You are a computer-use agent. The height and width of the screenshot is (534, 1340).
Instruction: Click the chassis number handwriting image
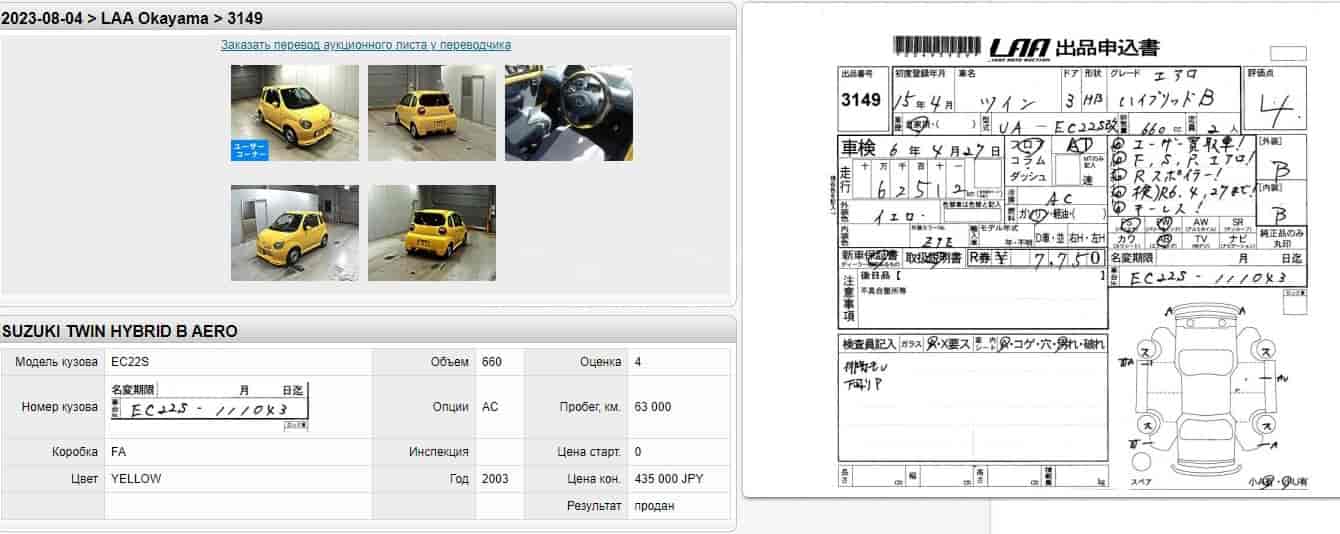click(x=209, y=406)
